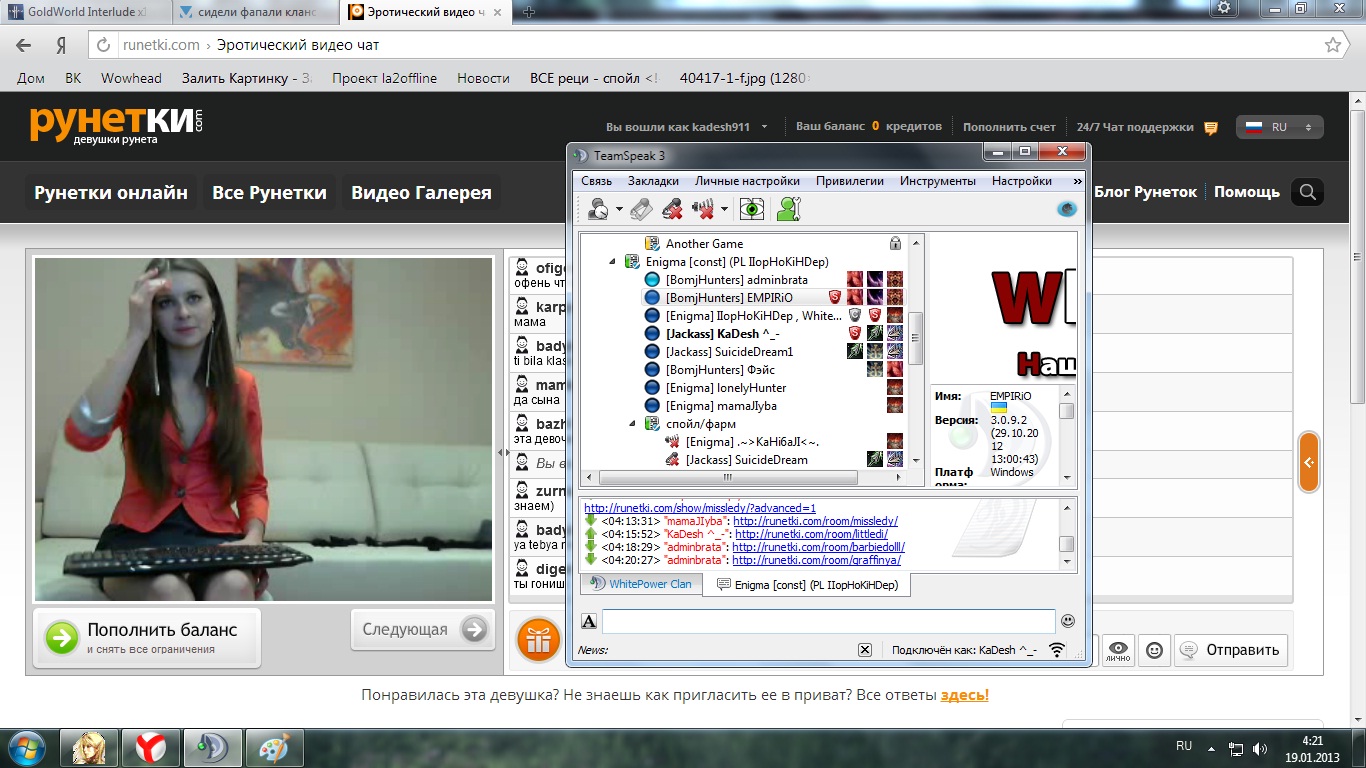Click the browser address bar

pyautogui.click(x=718, y=45)
